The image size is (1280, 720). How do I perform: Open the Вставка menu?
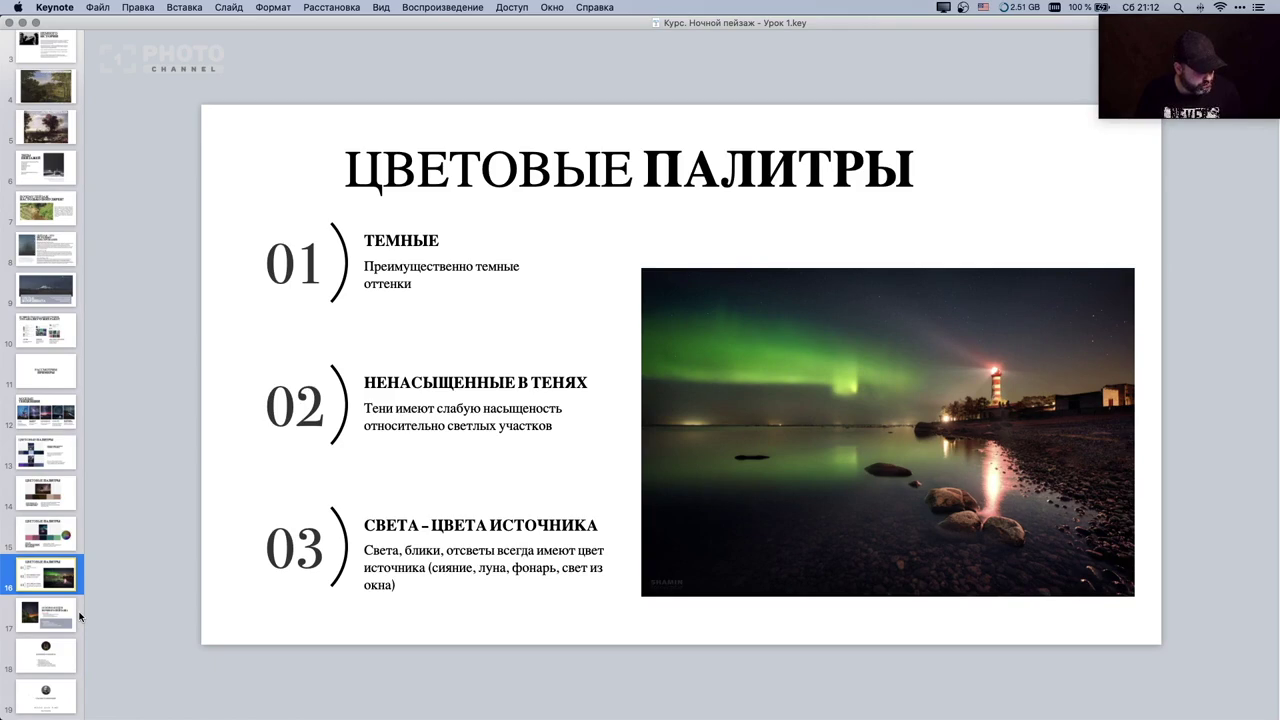pyautogui.click(x=184, y=7)
